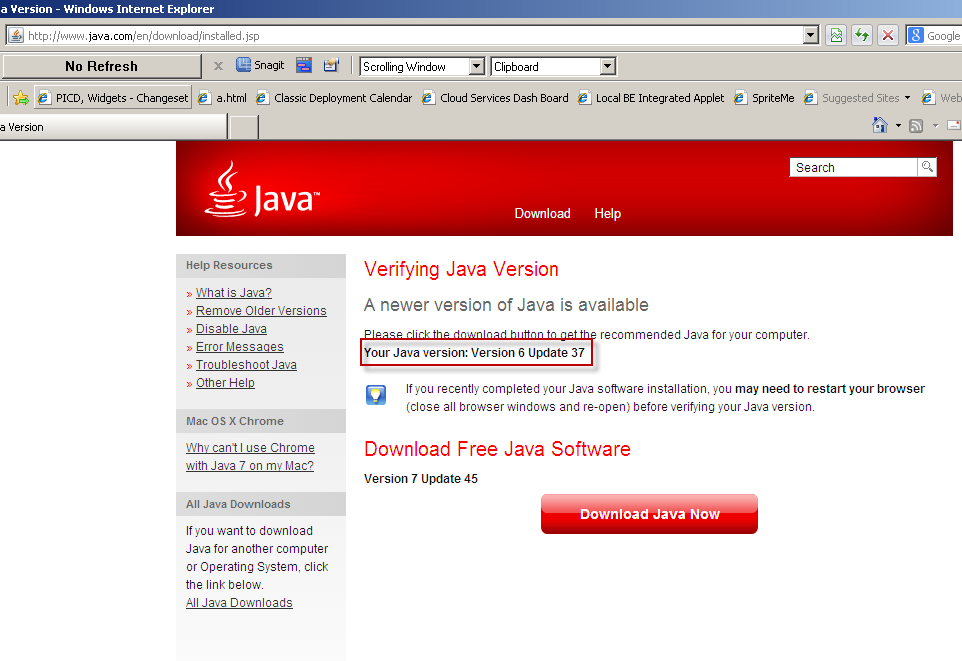
Task: Open the Remove Older Versions link
Action: pyautogui.click(x=261, y=311)
